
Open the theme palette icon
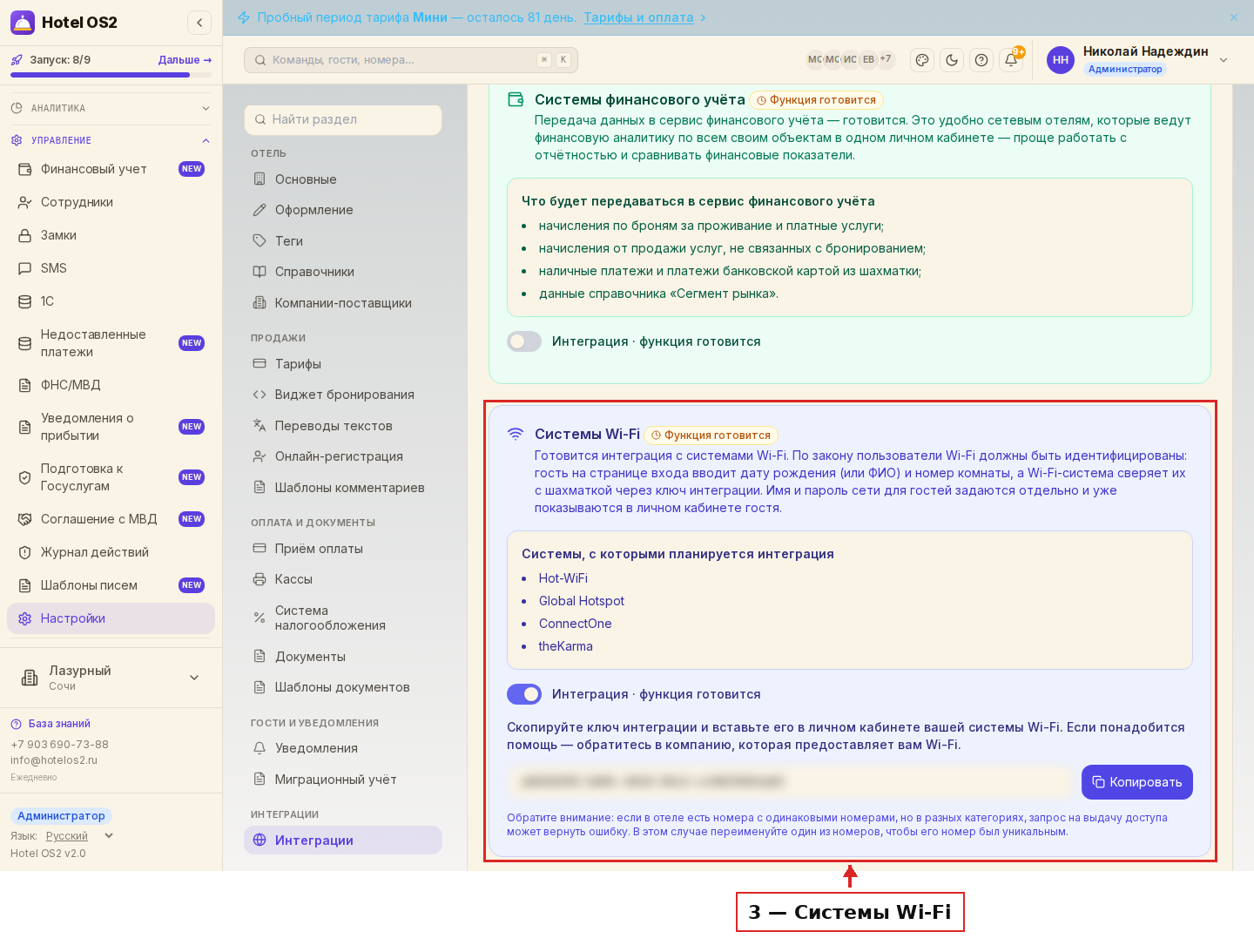tap(922, 60)
